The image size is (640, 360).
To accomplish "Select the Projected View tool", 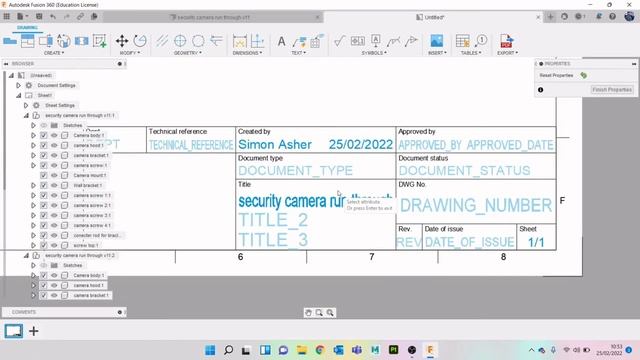I will coord(28,41).
